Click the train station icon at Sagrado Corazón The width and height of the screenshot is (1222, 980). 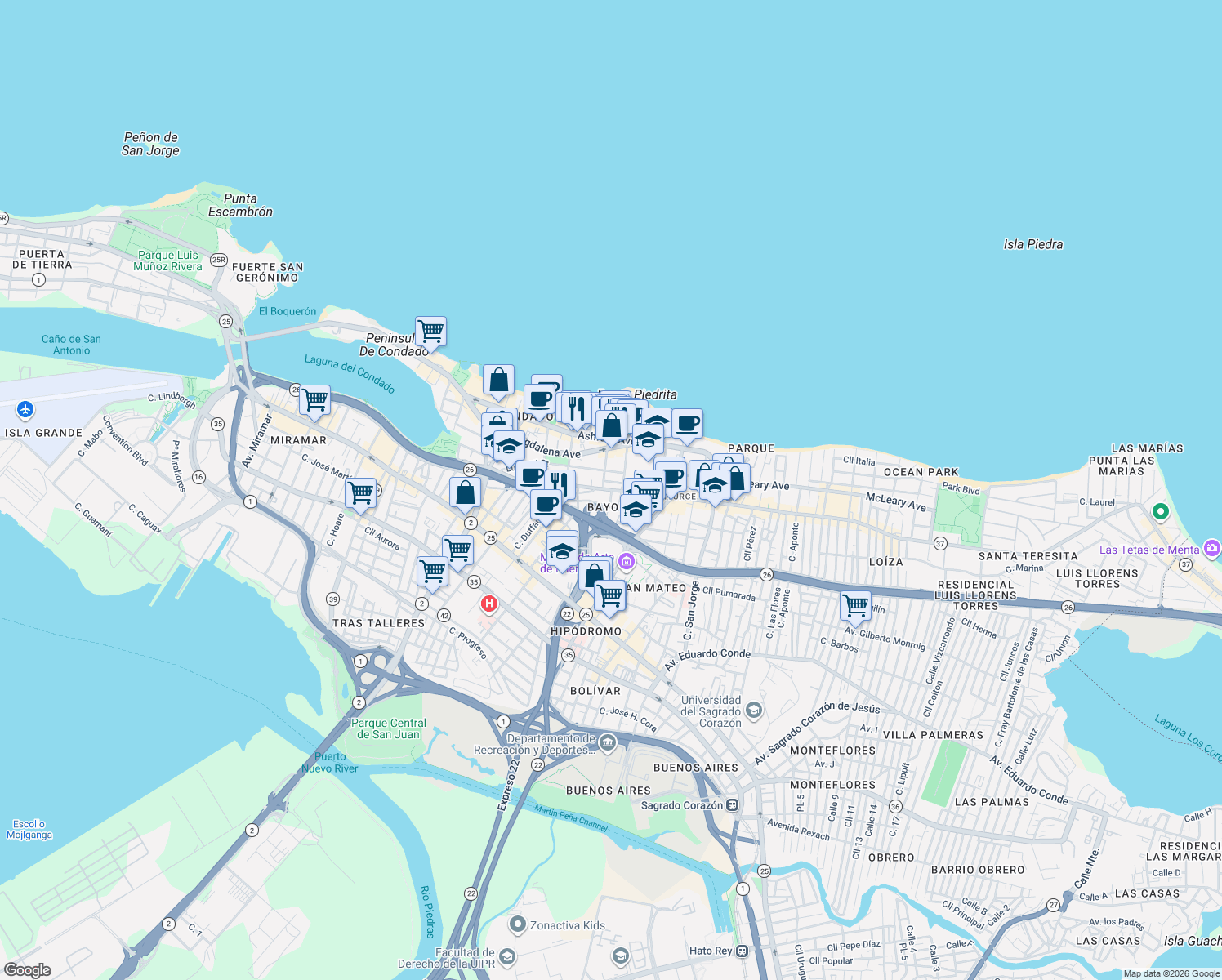pos(732,805)
